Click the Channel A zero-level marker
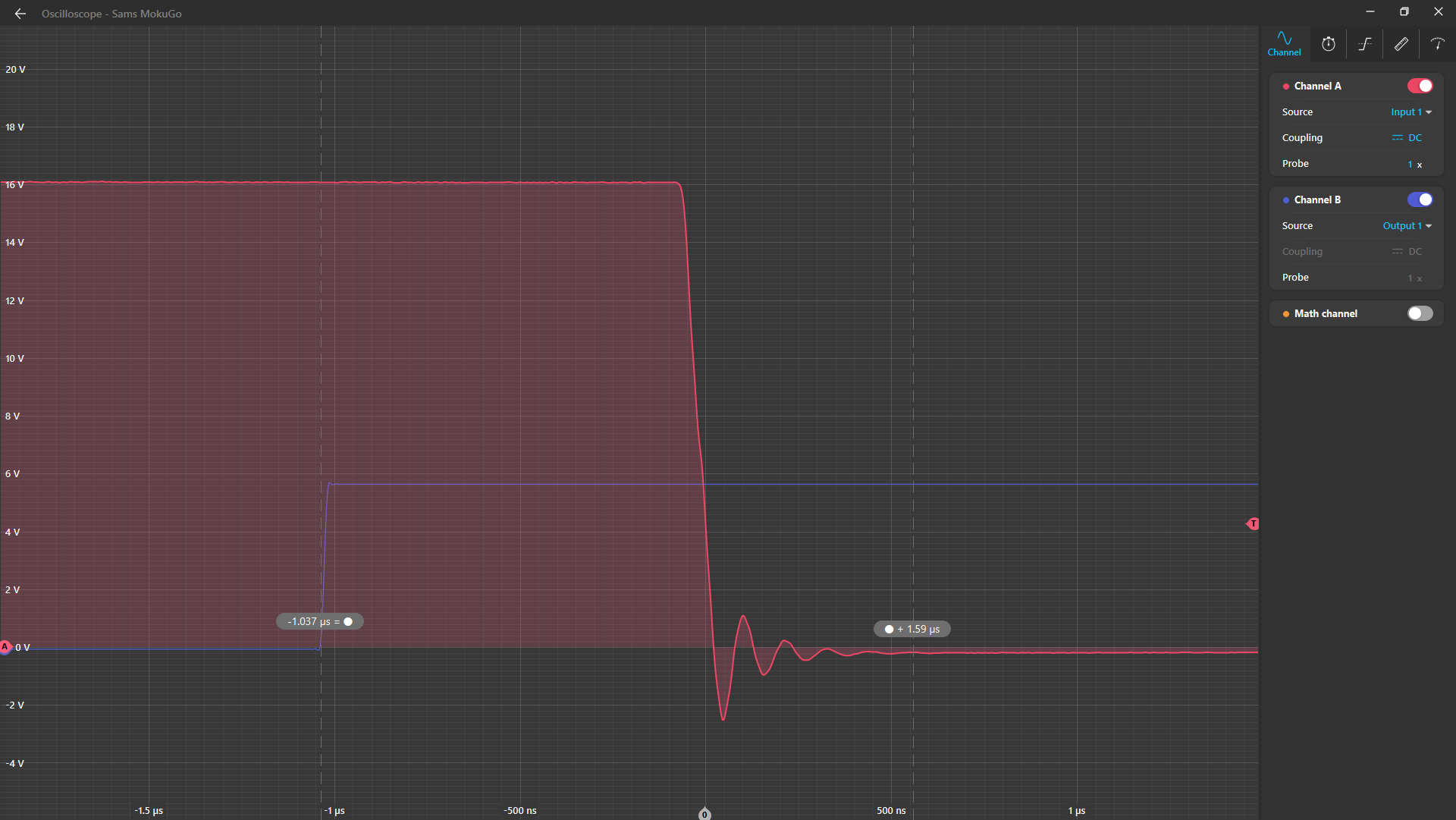The image size is (1456, 820). pos(6,647)
